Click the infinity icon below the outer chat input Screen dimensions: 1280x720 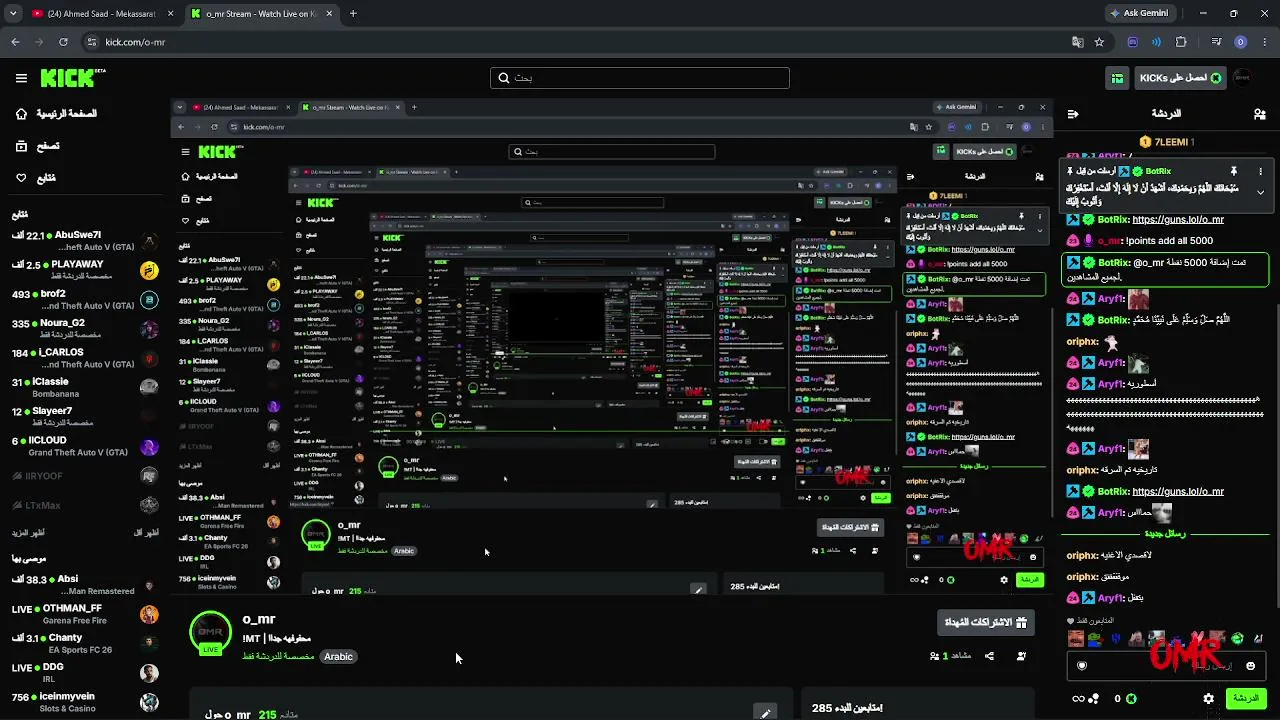tap(1078, 698)
